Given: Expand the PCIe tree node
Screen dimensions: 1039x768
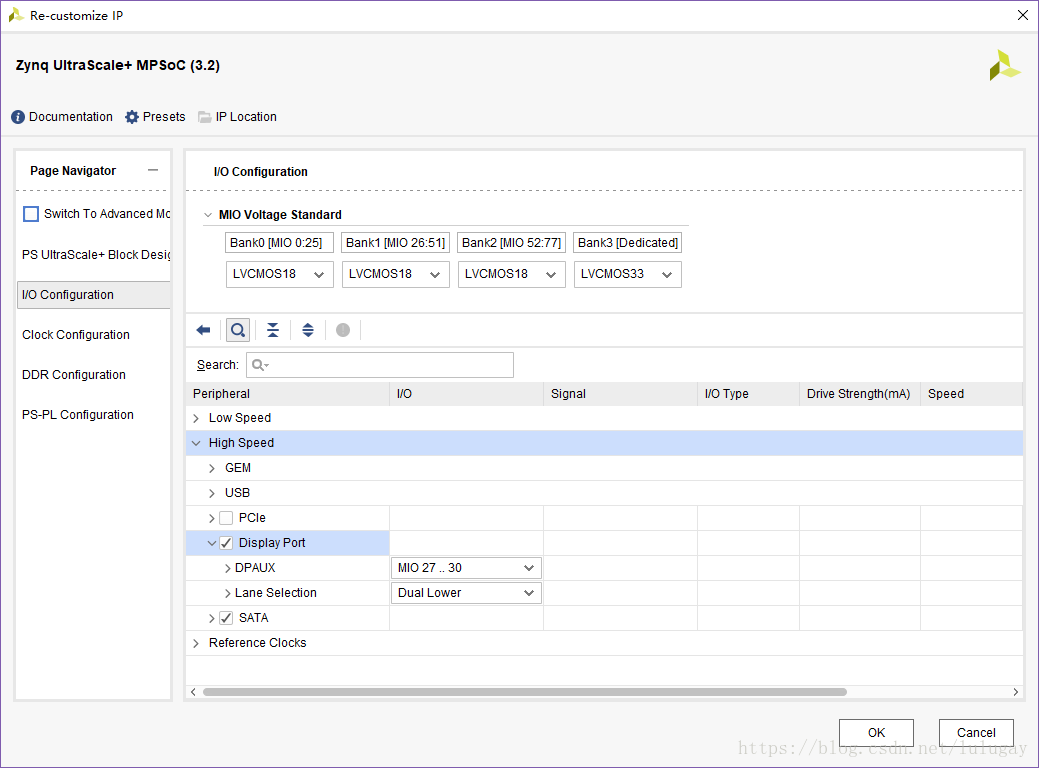Looking at the screenshot, I should [212, 518].
